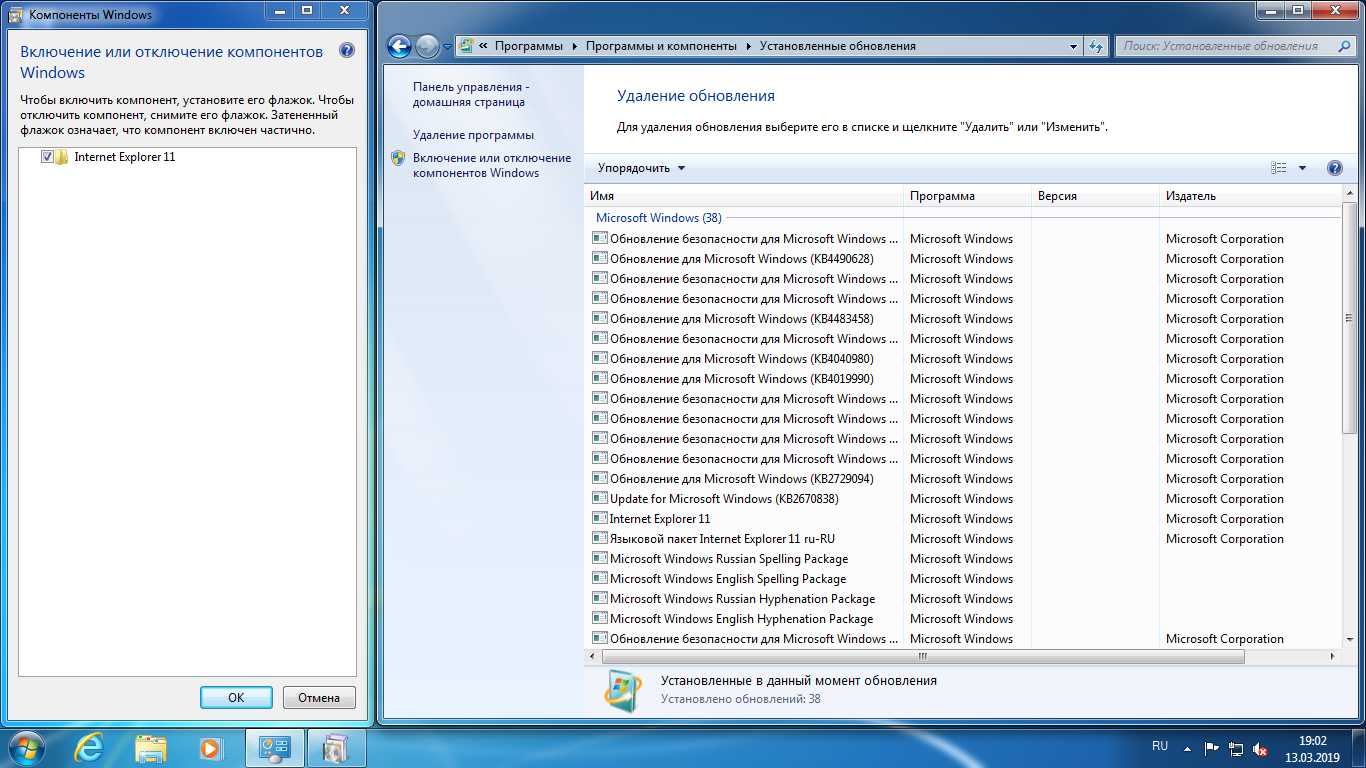Open Windows Media Player from taskbar
This screenshot has width=1366, height=768.
210,747
